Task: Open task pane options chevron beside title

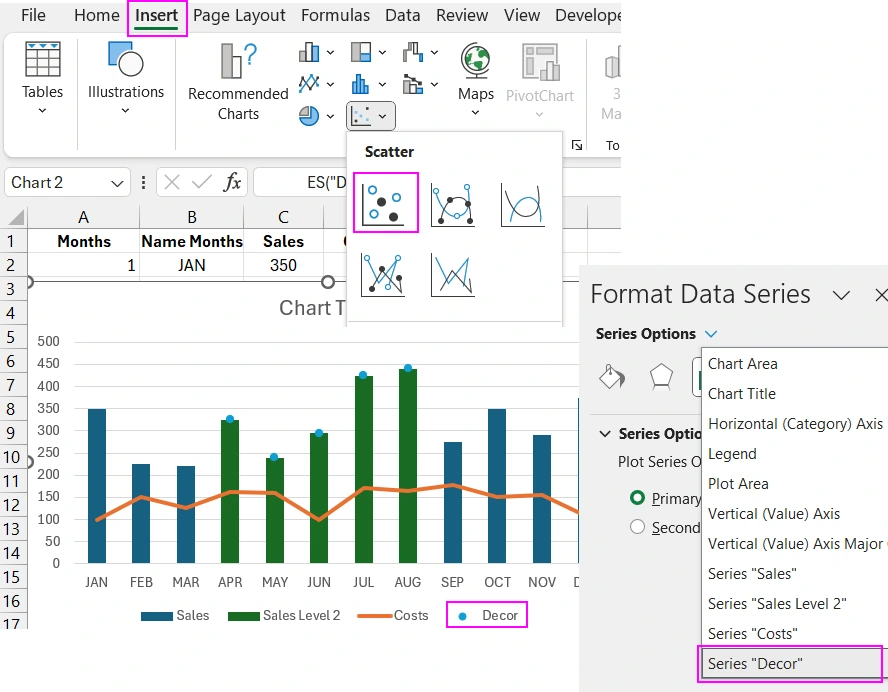Action: tap(842, 295)
